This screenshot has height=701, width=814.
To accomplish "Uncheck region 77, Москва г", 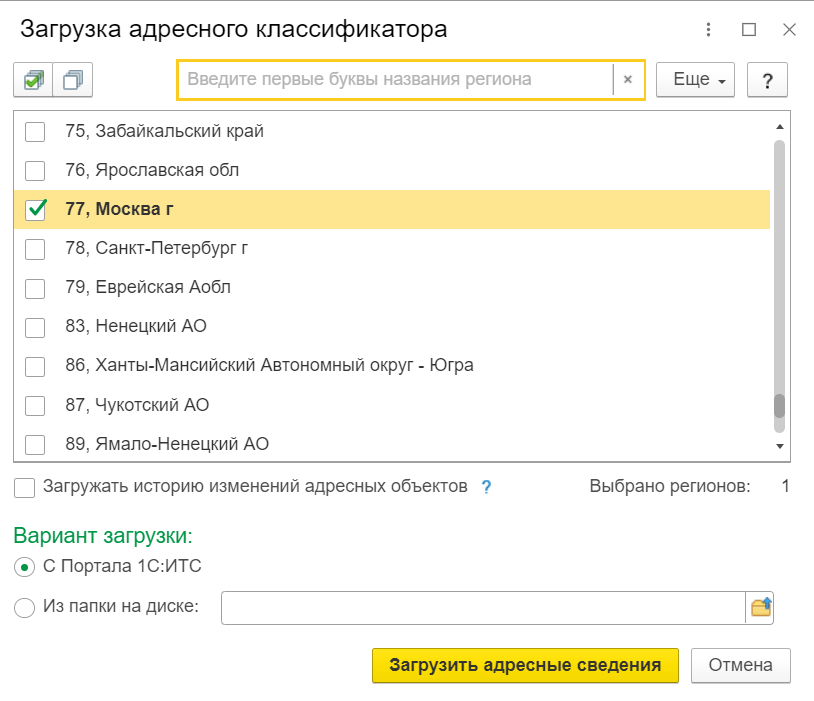I will [x=36, y=209].
